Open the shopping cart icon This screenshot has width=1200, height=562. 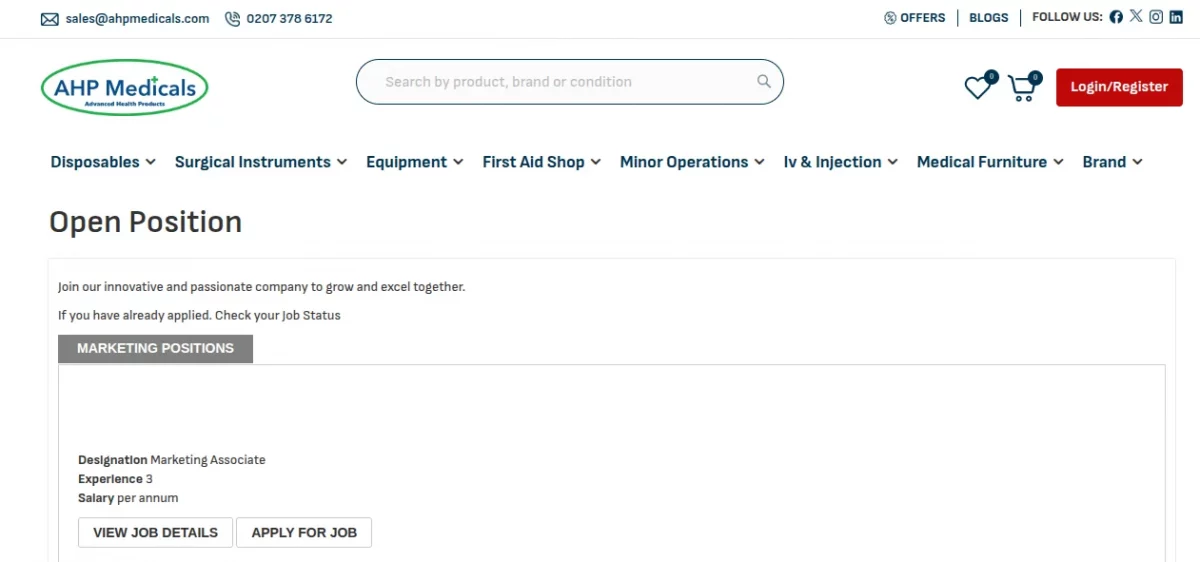tap(1022, 88)
